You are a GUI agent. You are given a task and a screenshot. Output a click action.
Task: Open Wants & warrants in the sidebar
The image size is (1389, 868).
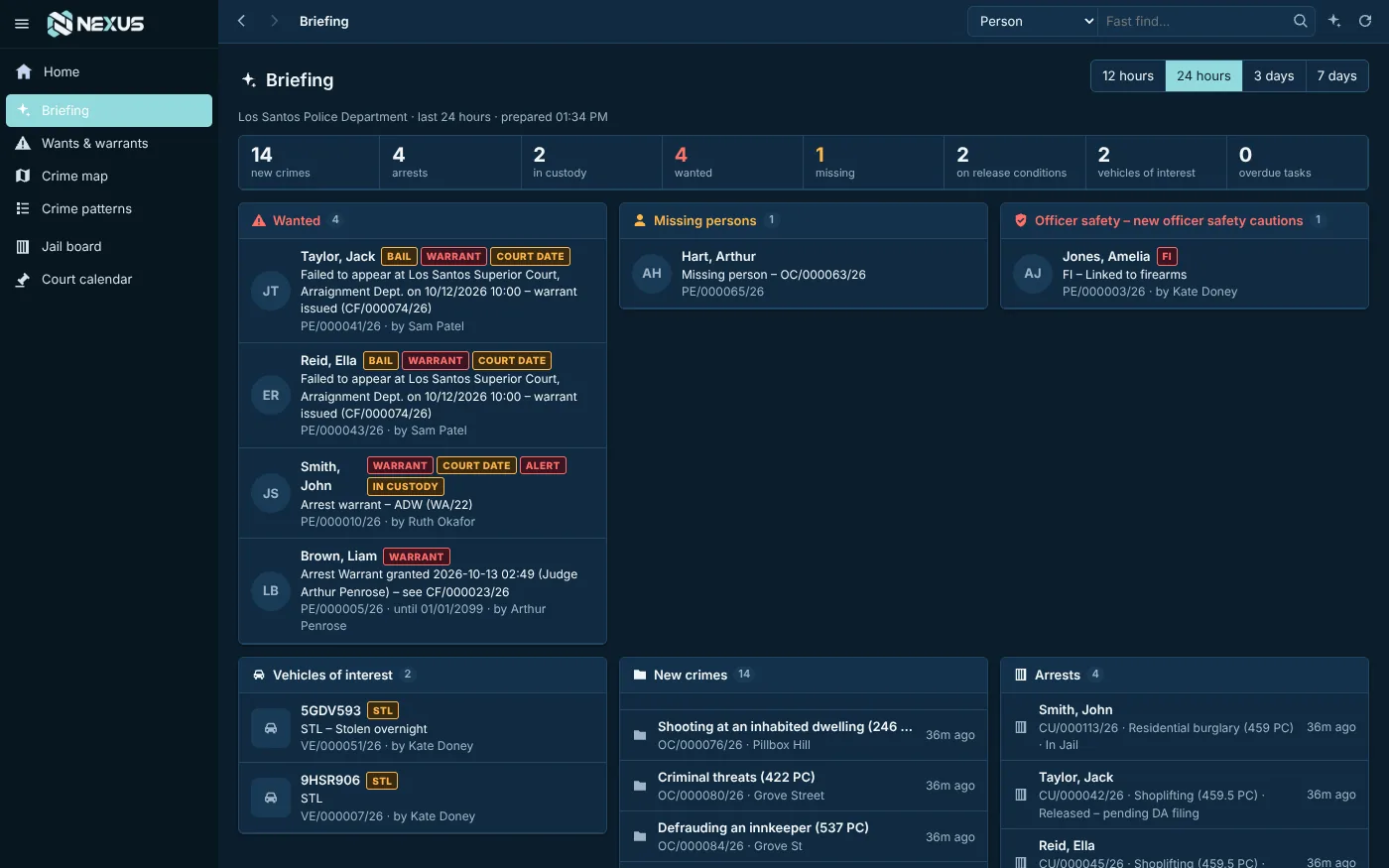(x=109, y=143)
